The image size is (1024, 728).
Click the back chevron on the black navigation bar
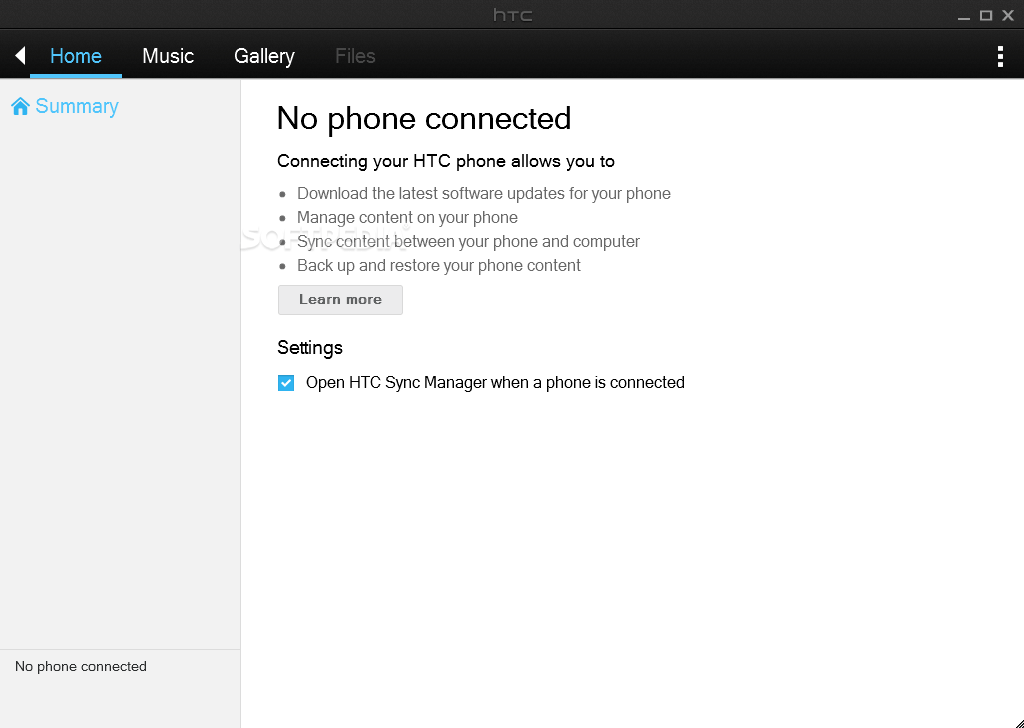18,55
